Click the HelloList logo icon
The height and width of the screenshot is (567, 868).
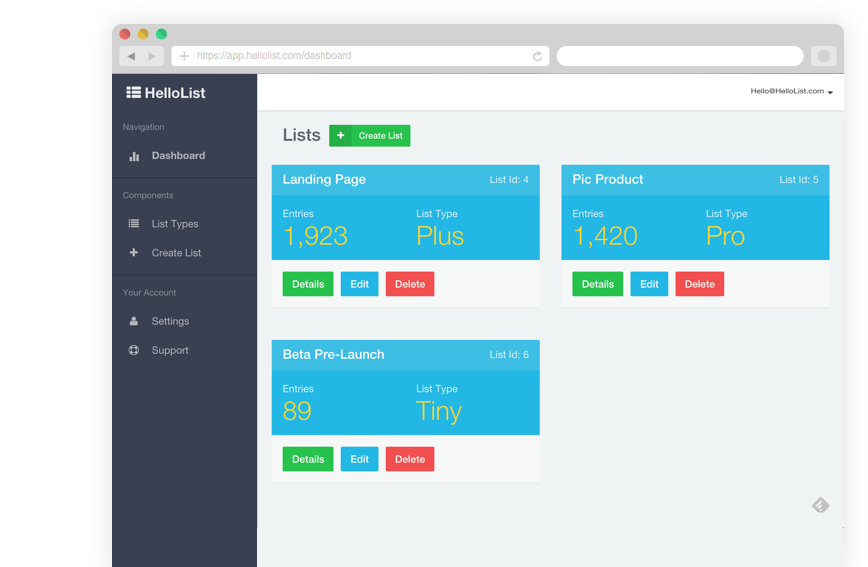(133, 92)
